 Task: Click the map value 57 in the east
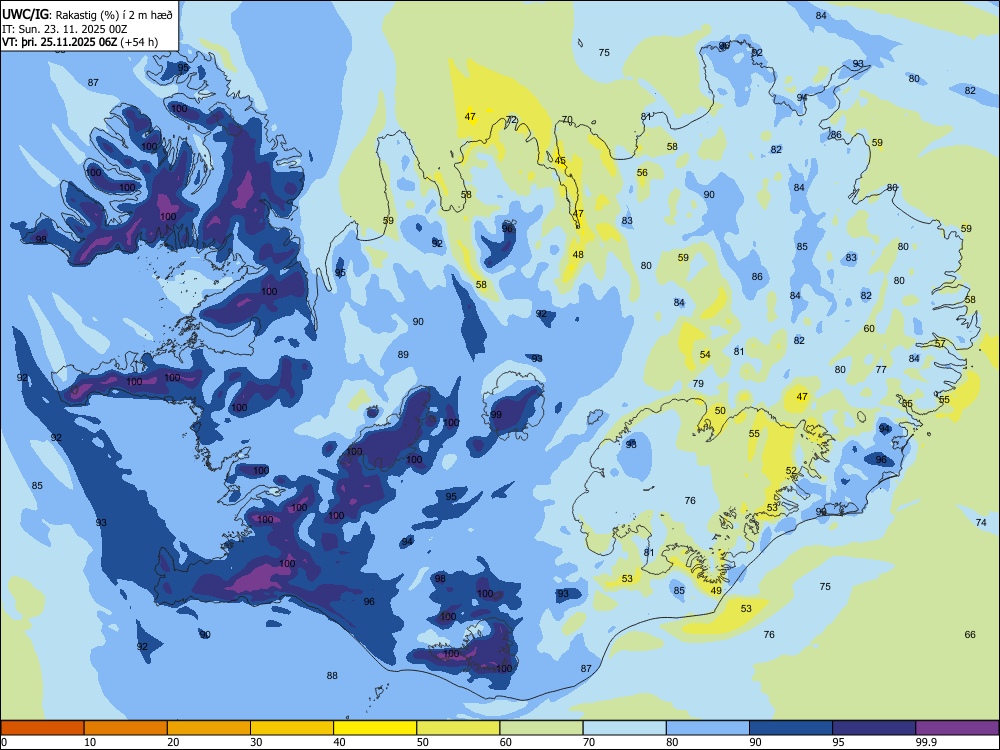click(940, 343)
